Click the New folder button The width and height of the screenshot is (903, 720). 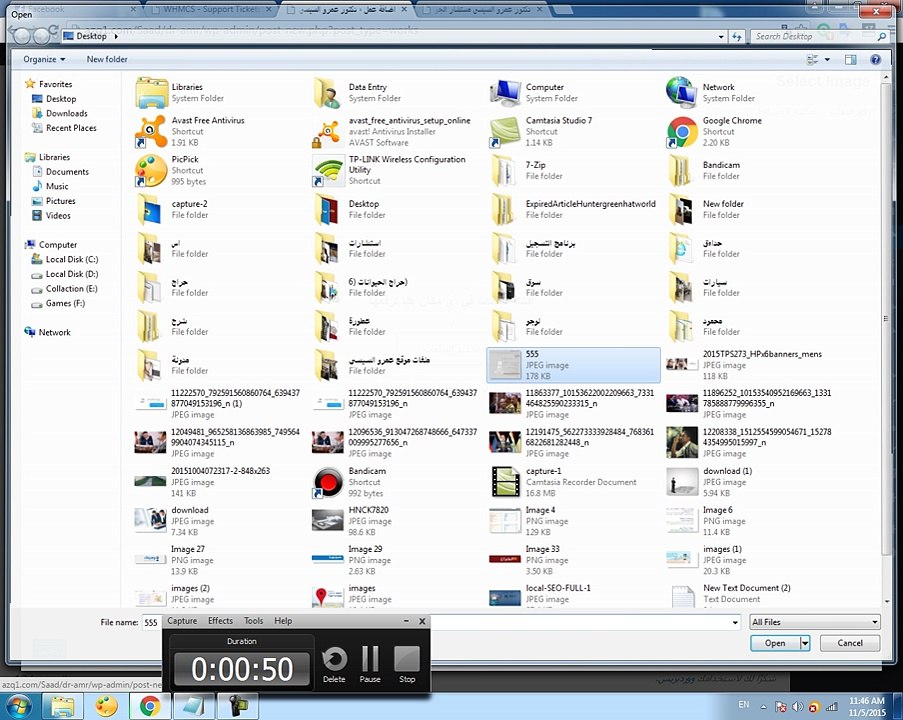(107, 59)
